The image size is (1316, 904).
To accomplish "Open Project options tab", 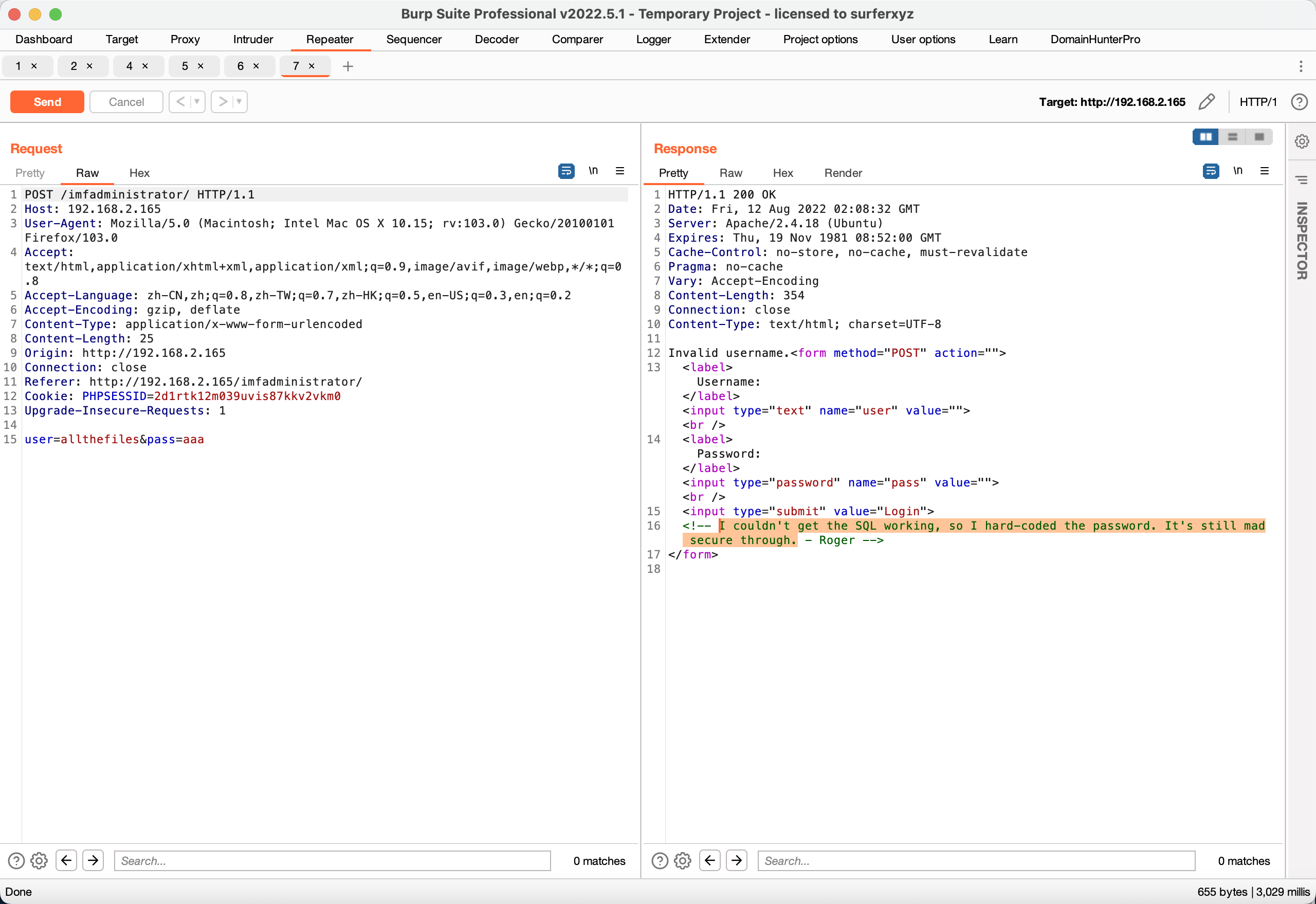I will pyautogui.click(x=820, y=40).
